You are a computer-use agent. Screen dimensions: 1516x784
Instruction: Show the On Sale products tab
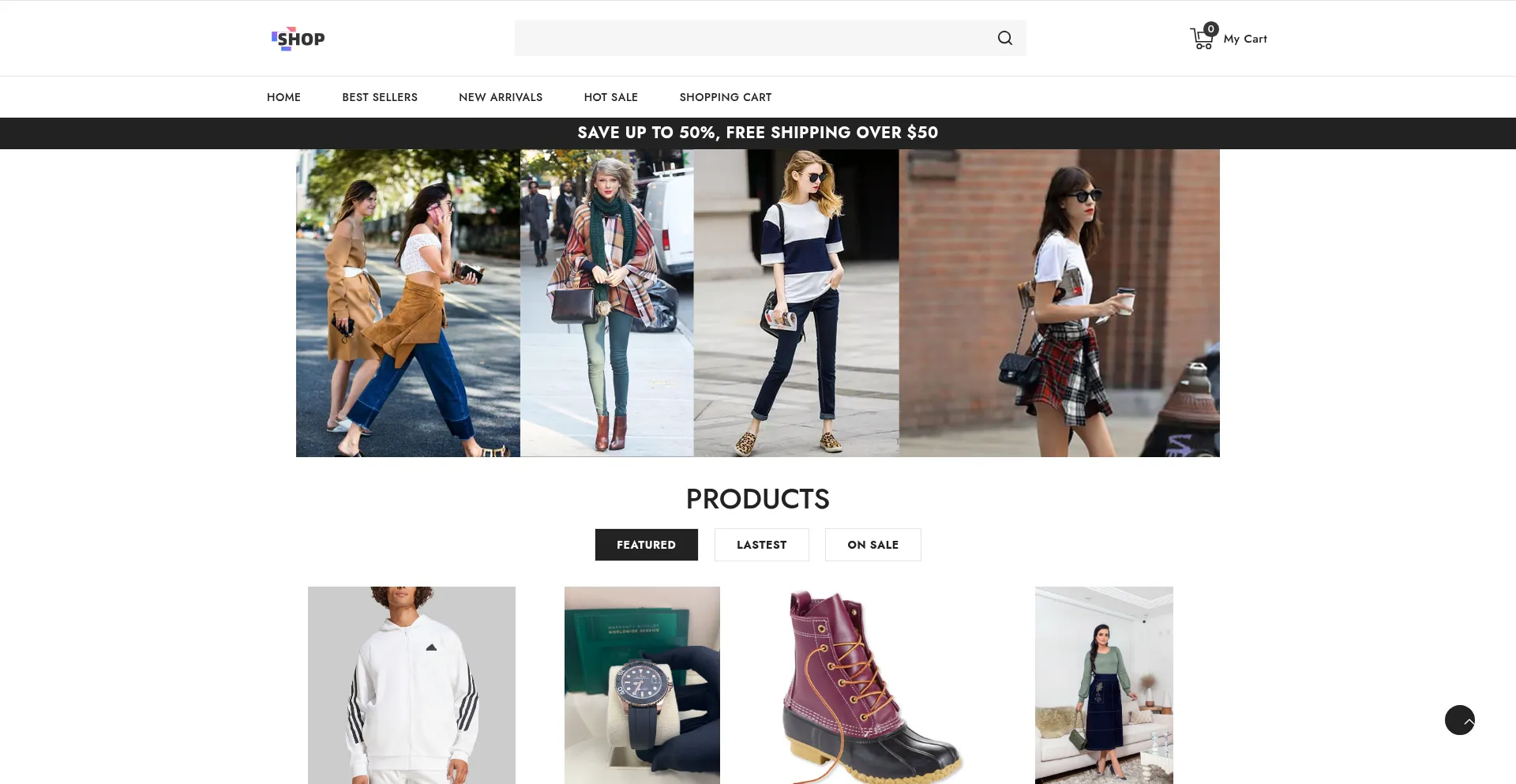(x=872, y=545)
